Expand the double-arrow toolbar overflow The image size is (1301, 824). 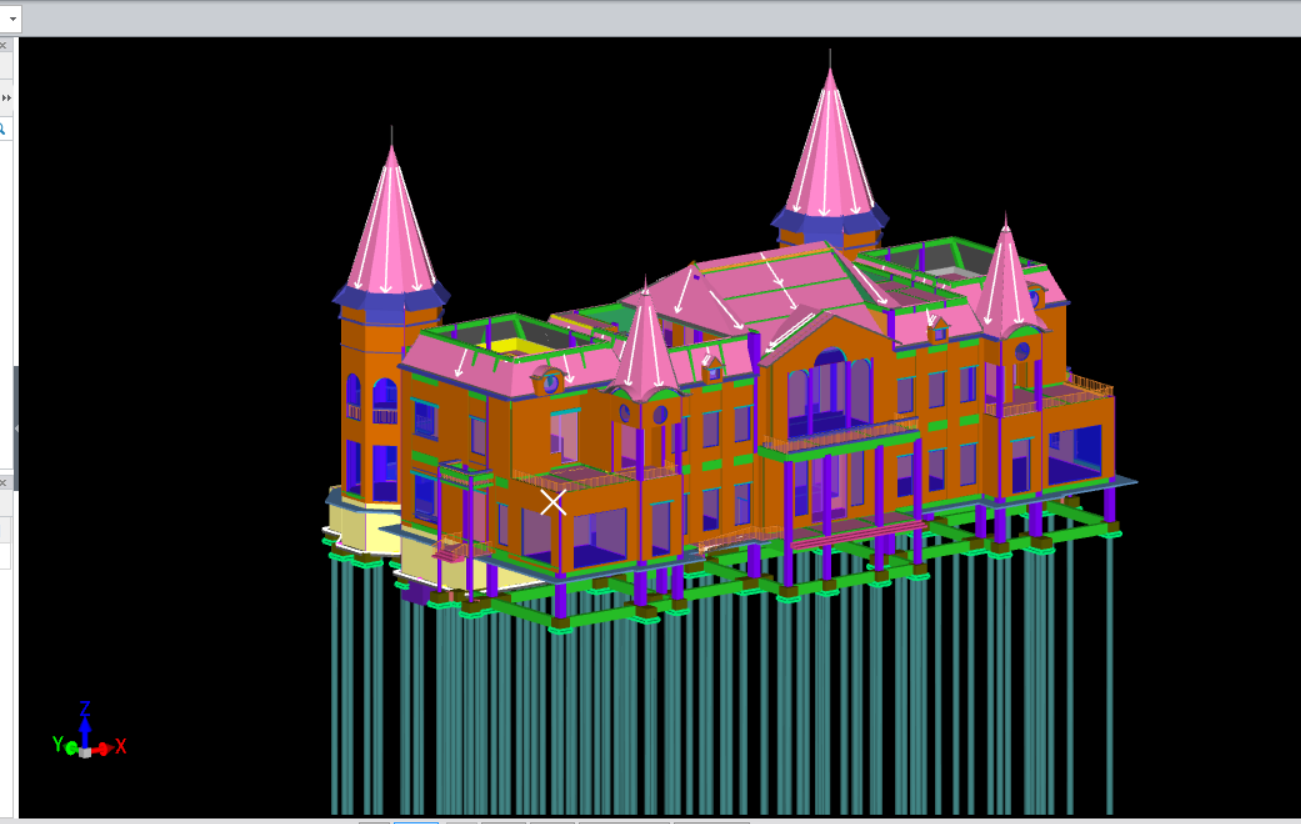[6, 98]
